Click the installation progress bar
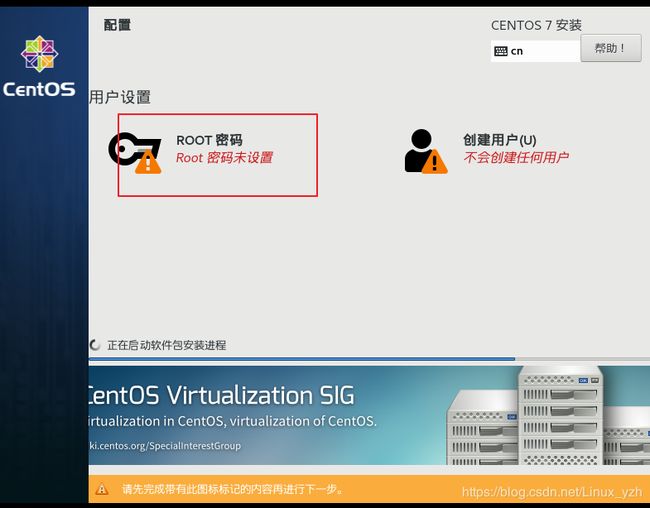Viewport: 650px width, 508px height. click(x=369, y=359)
